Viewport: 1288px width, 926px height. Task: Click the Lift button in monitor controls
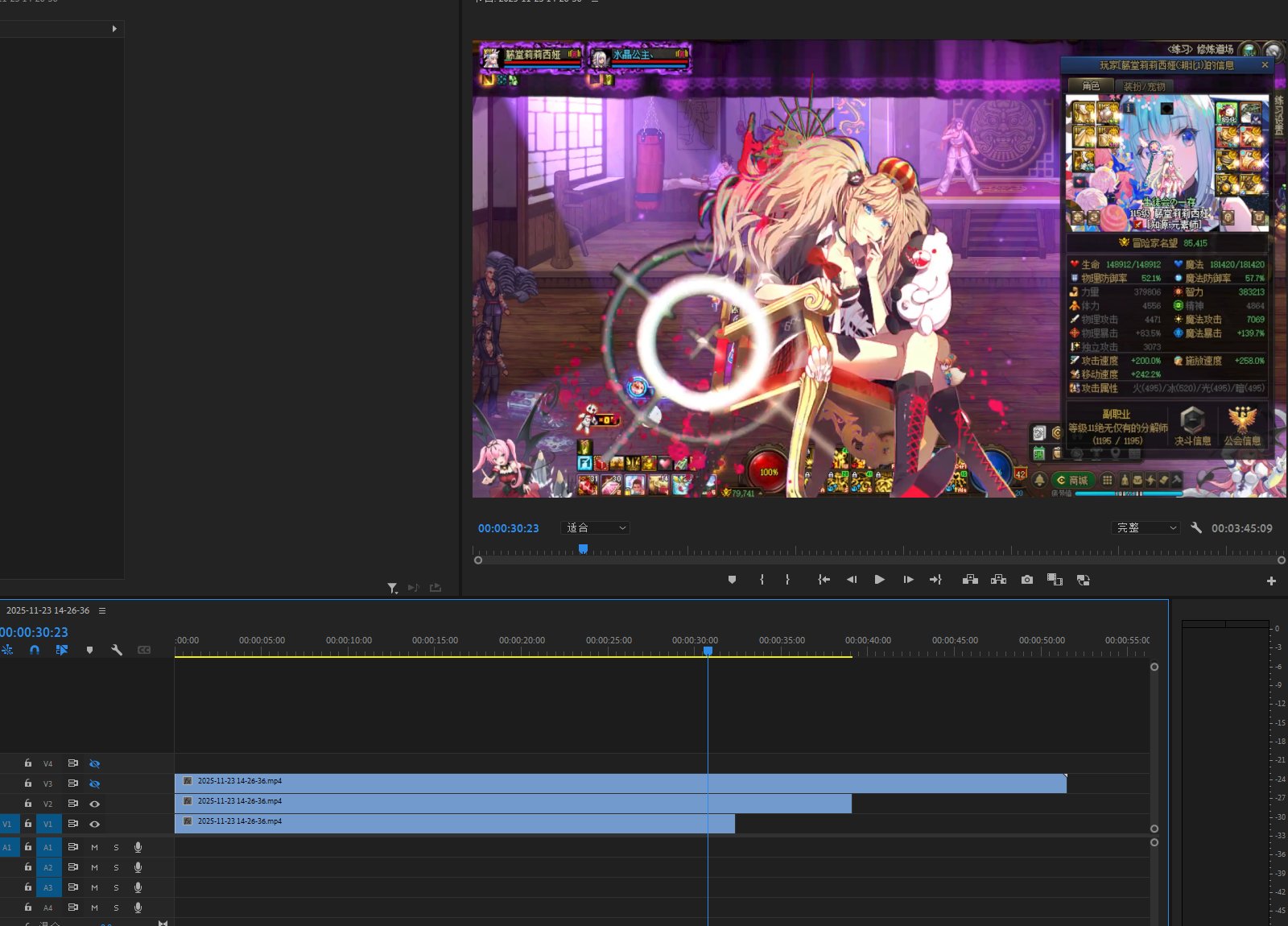click(970, 580)
